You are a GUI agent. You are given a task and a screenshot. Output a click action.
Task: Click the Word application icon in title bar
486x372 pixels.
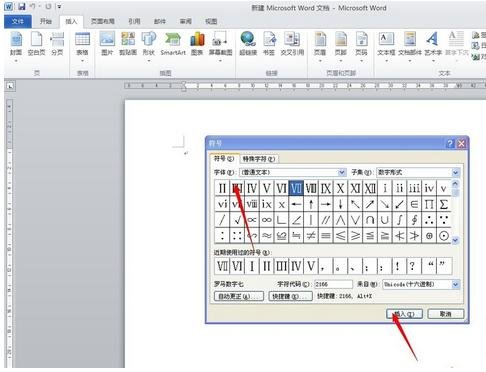click(8, 7)
